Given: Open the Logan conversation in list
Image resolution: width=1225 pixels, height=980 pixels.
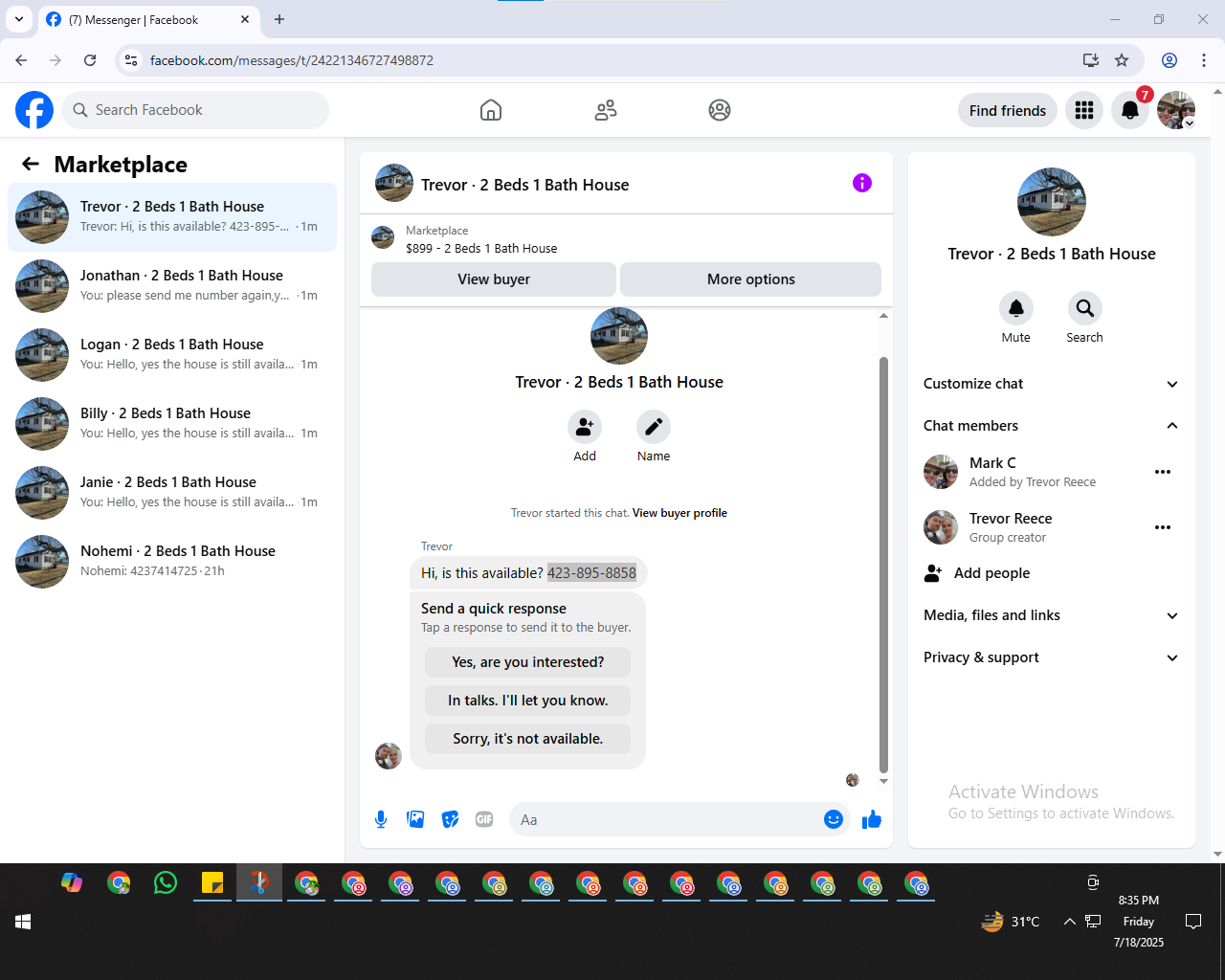Looking at the screenshot, I should click(172, 355).
